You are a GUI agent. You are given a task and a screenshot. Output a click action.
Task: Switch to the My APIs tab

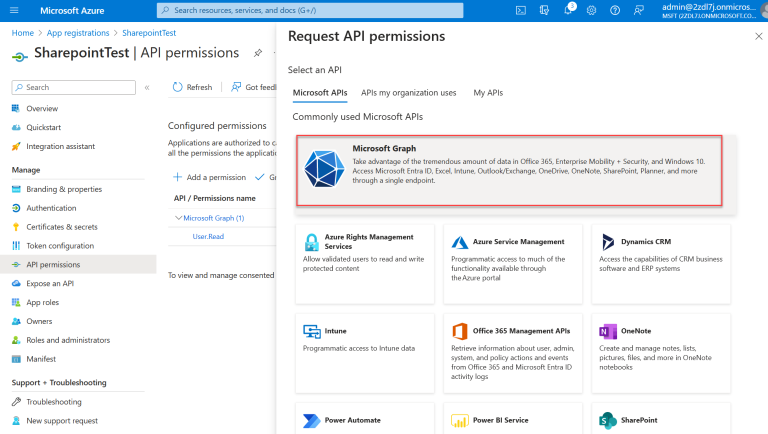(x=488, y=93)
